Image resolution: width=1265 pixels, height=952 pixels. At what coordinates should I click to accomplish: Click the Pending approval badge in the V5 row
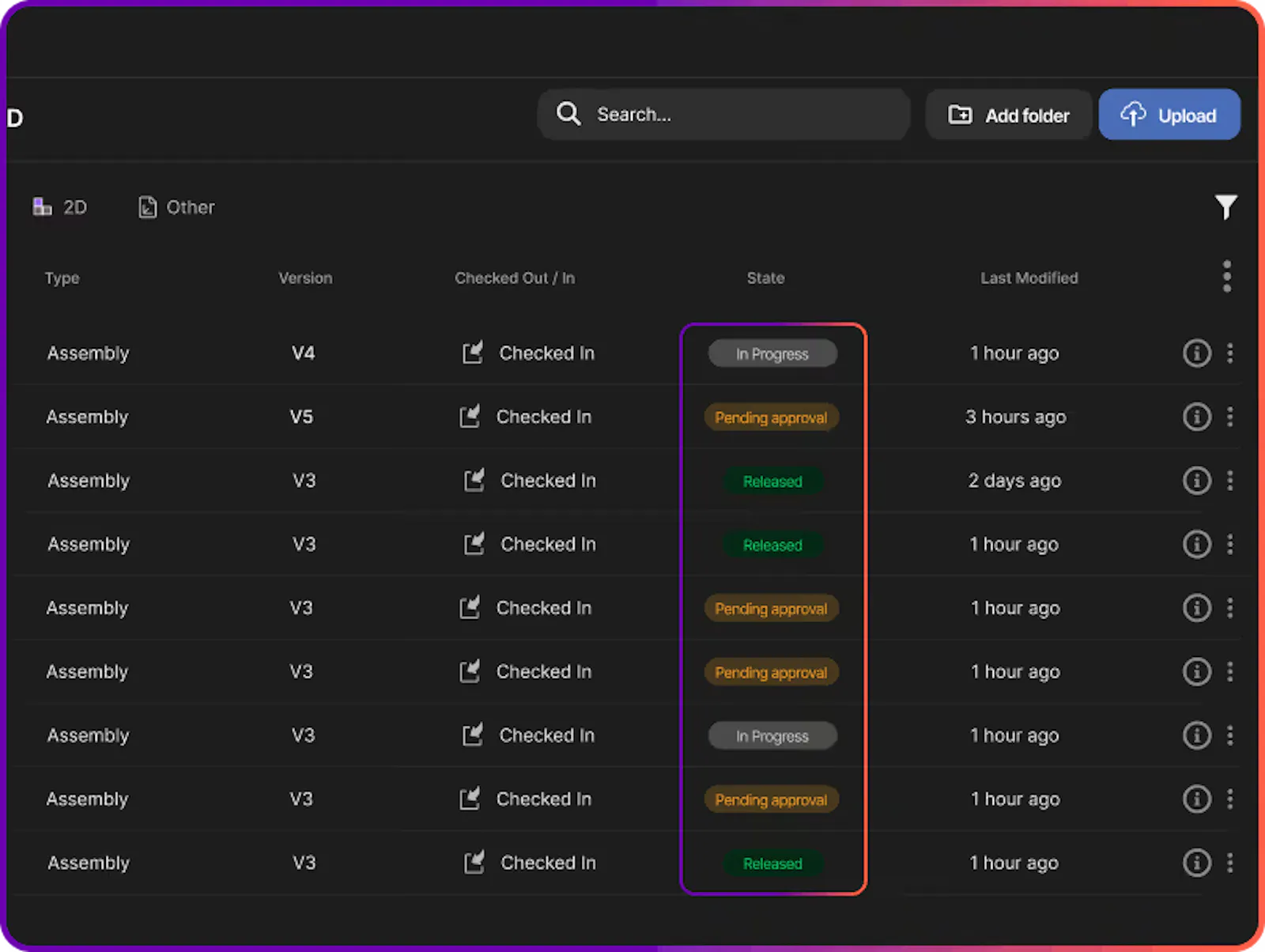(x=772, y=417)
